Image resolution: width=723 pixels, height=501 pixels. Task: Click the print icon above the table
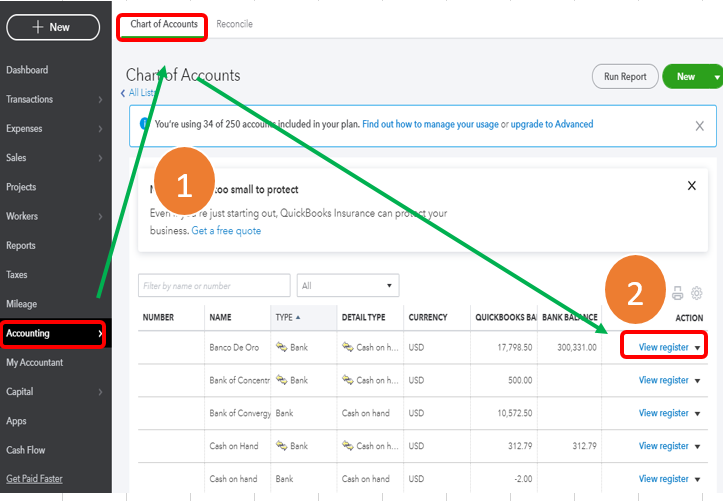(677, 293)
